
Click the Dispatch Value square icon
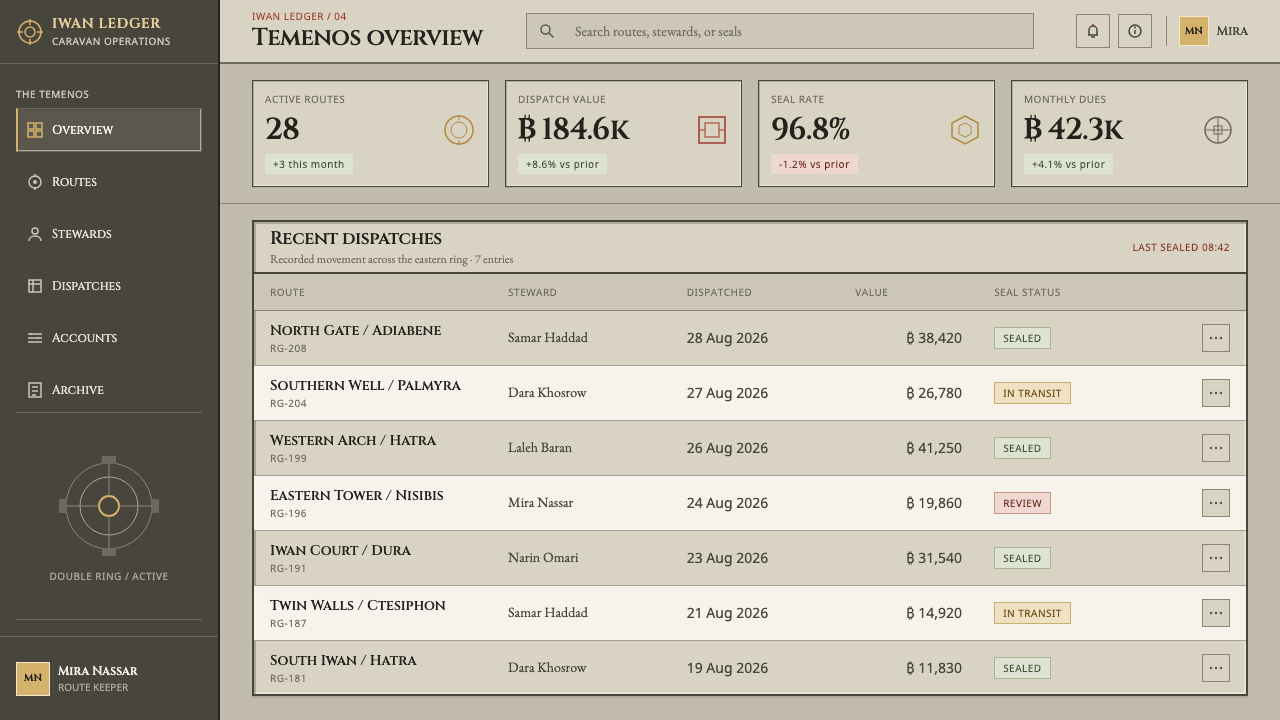712,130
